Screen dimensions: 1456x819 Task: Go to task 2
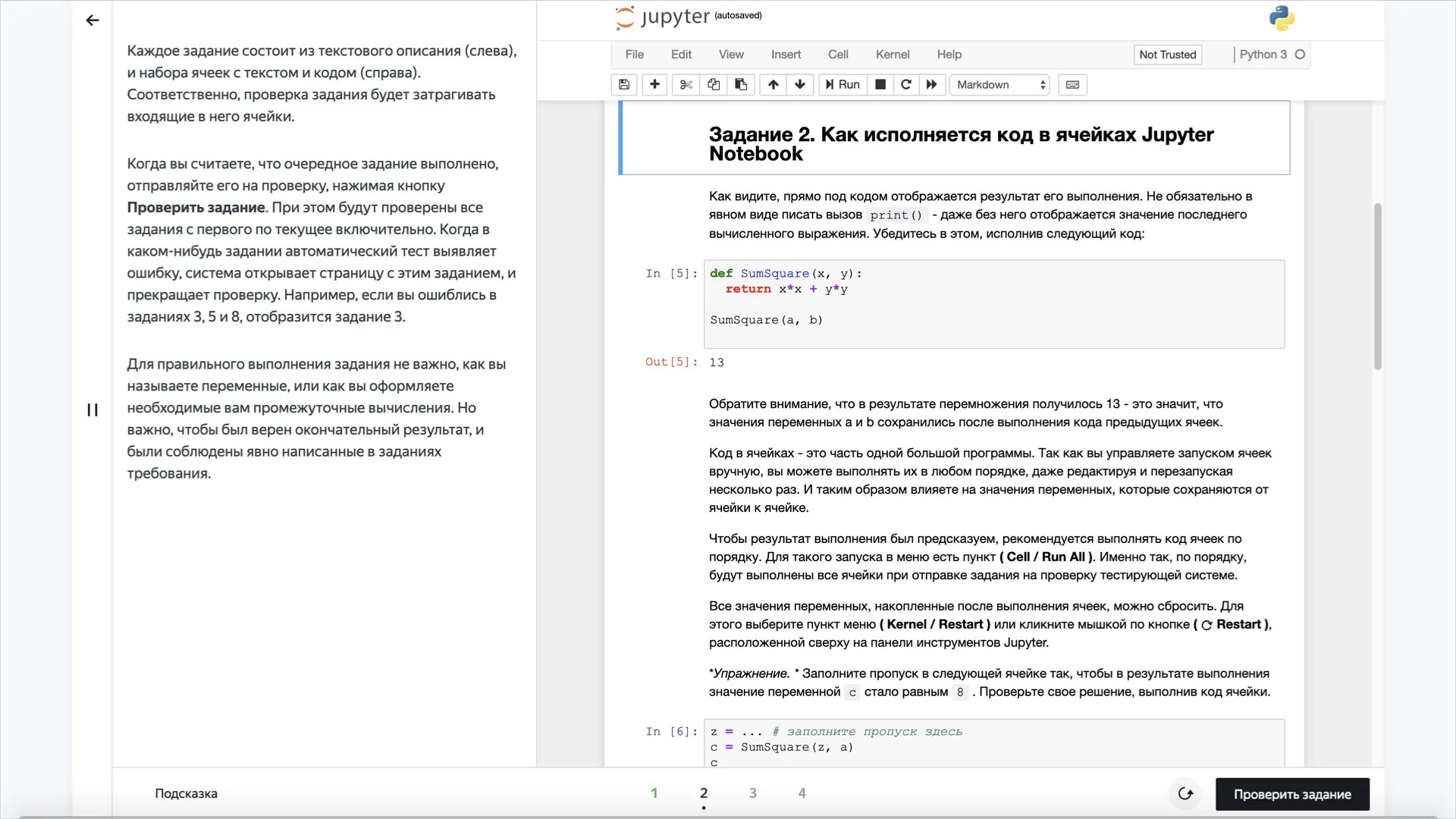704,793
